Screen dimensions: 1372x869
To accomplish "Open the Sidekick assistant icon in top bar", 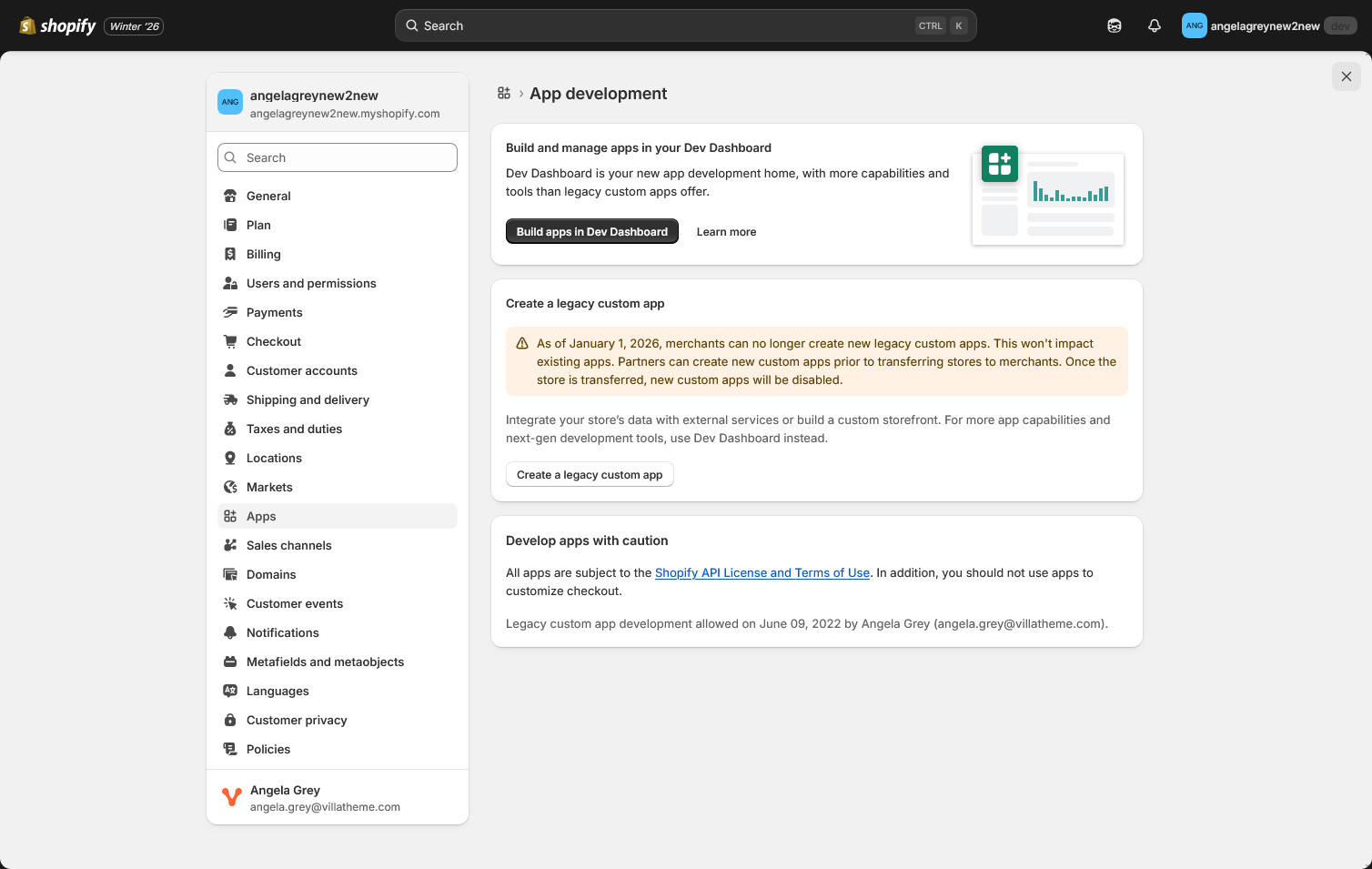I will (1114, 25).
